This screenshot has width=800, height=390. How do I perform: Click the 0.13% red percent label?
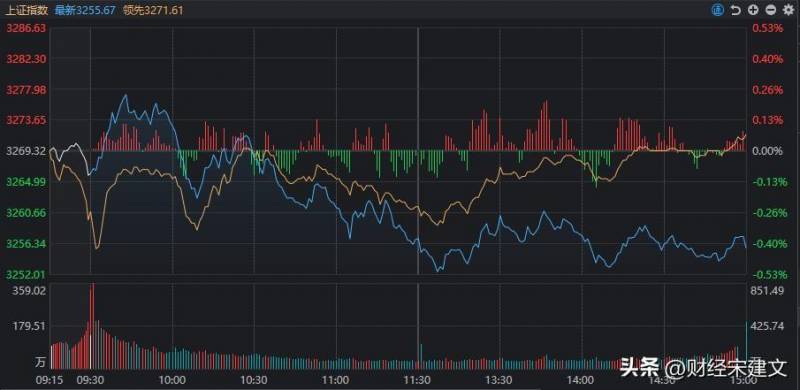768,120
